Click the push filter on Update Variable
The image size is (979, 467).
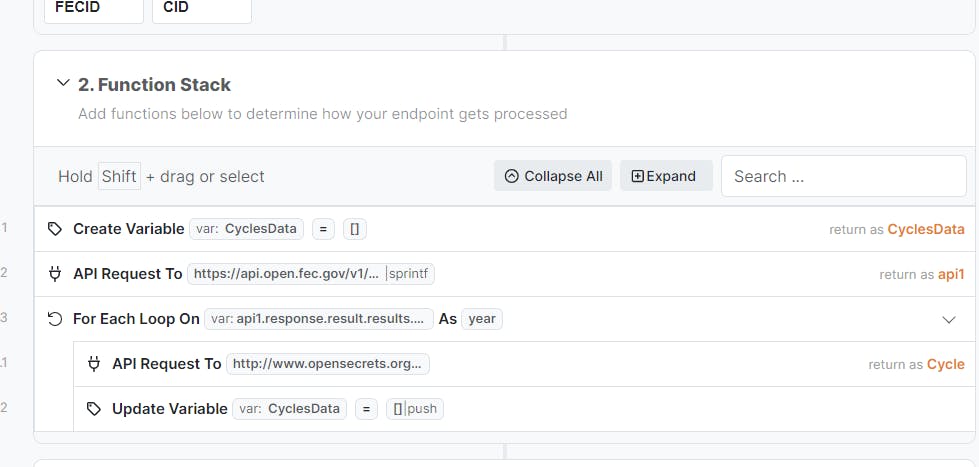point(424,409)
